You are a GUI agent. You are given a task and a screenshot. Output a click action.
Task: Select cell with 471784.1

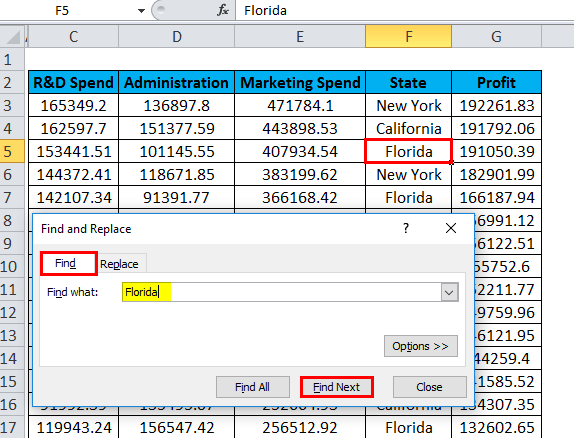pyautogui.click(x=300, y=105)
